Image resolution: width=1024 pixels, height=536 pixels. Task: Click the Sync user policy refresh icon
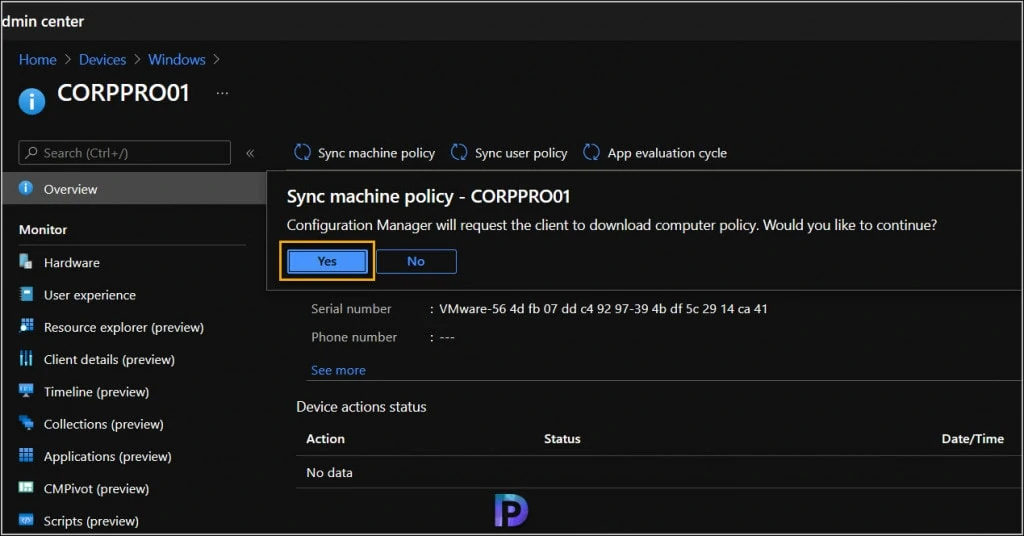[x=459, y=152]
